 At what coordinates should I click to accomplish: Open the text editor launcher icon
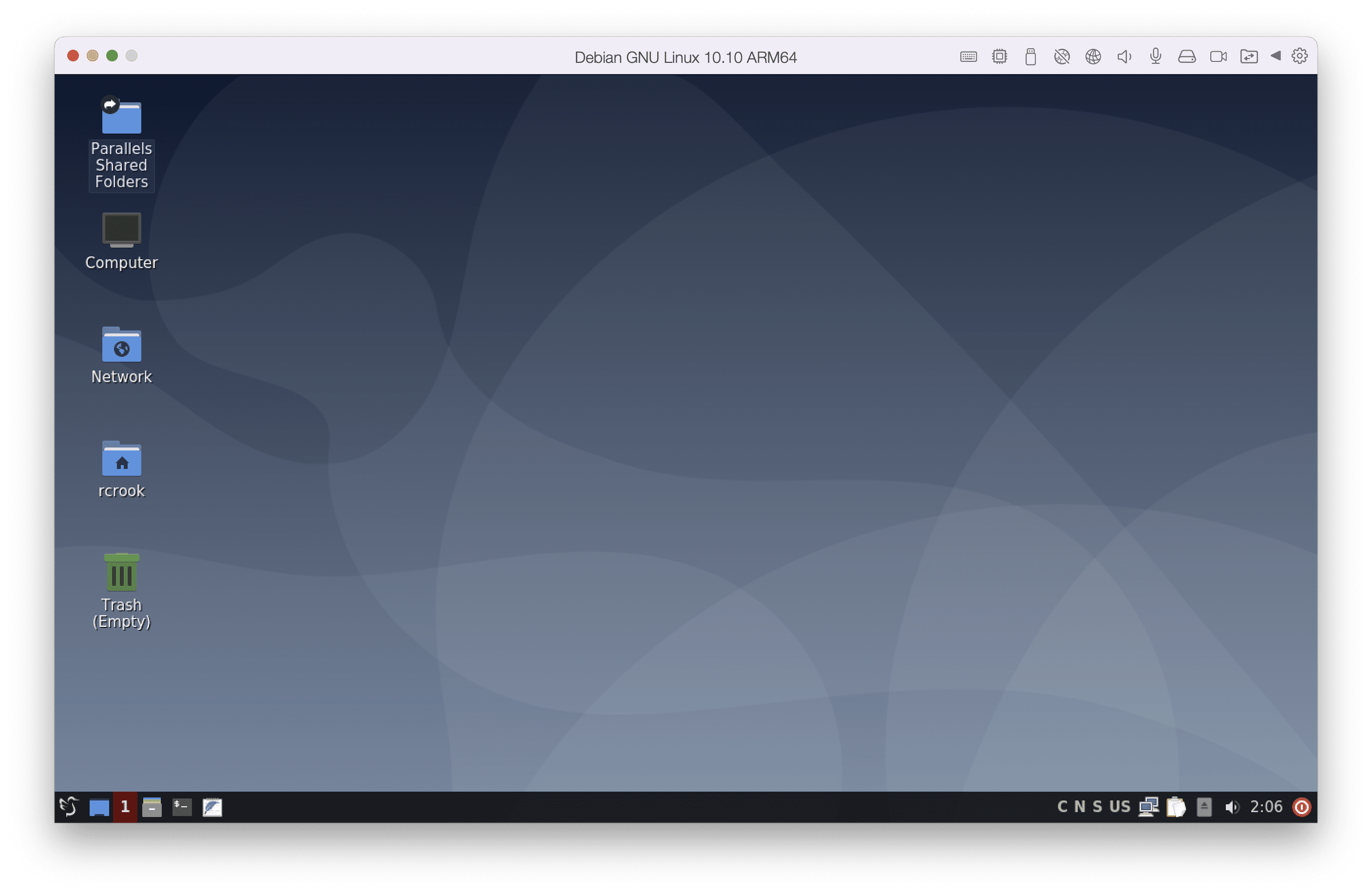pyautogui.click(x=212, y=807)
